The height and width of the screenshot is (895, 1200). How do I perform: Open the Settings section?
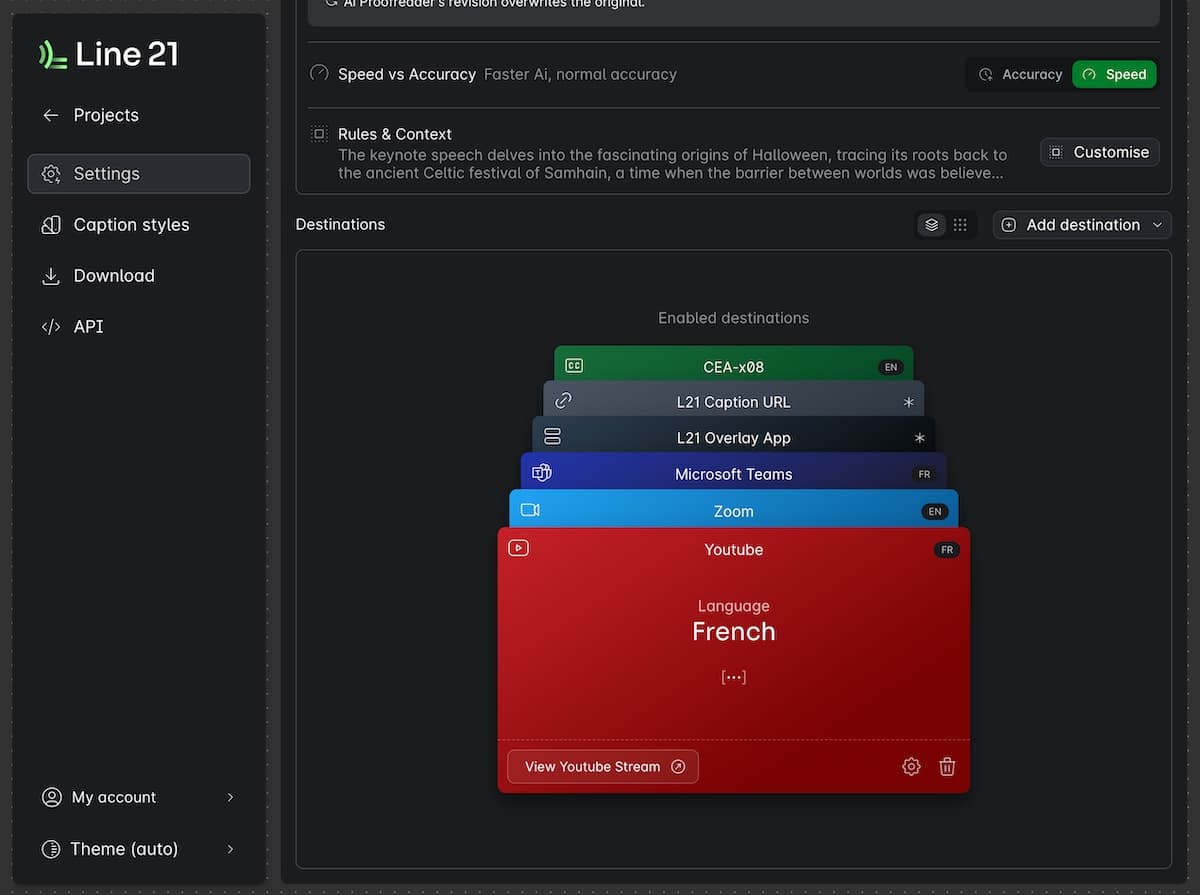pyautogui.click(x=138, y=174)
